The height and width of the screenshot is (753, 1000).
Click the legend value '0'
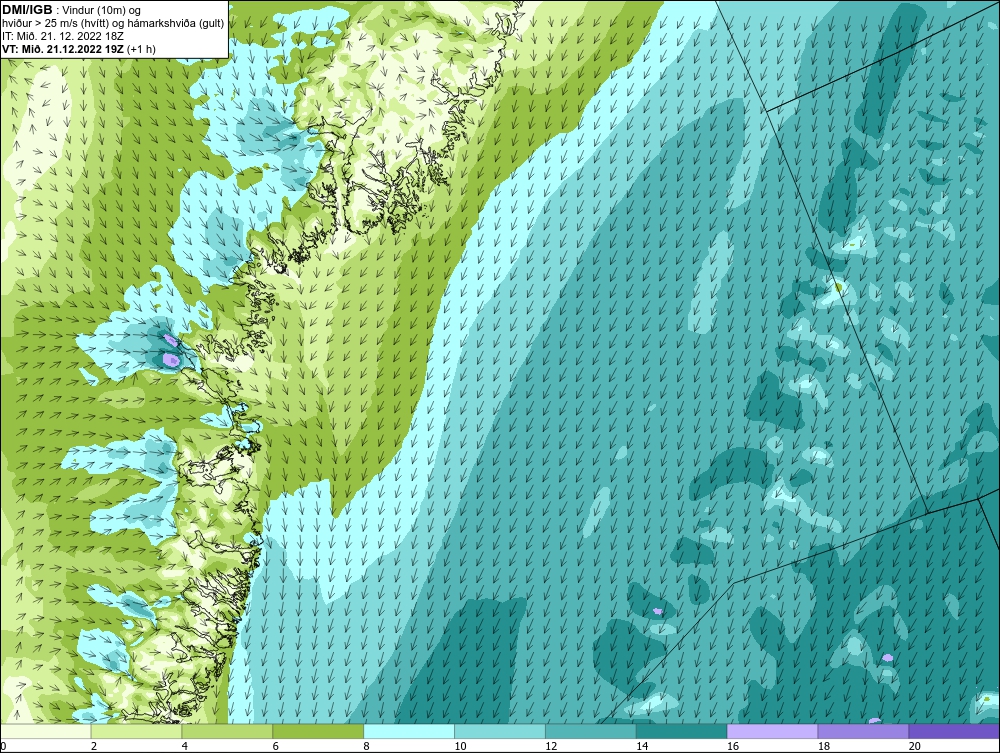point(3,746)
